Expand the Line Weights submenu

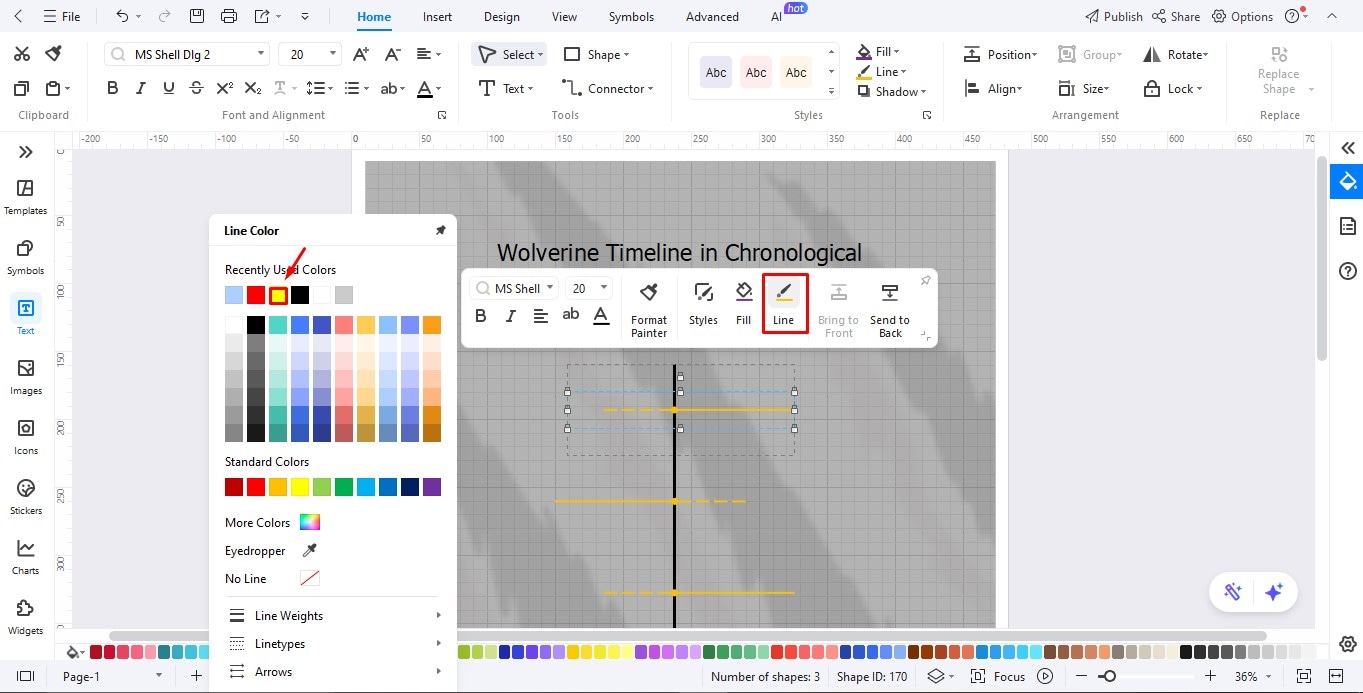[x=334, y=616]
